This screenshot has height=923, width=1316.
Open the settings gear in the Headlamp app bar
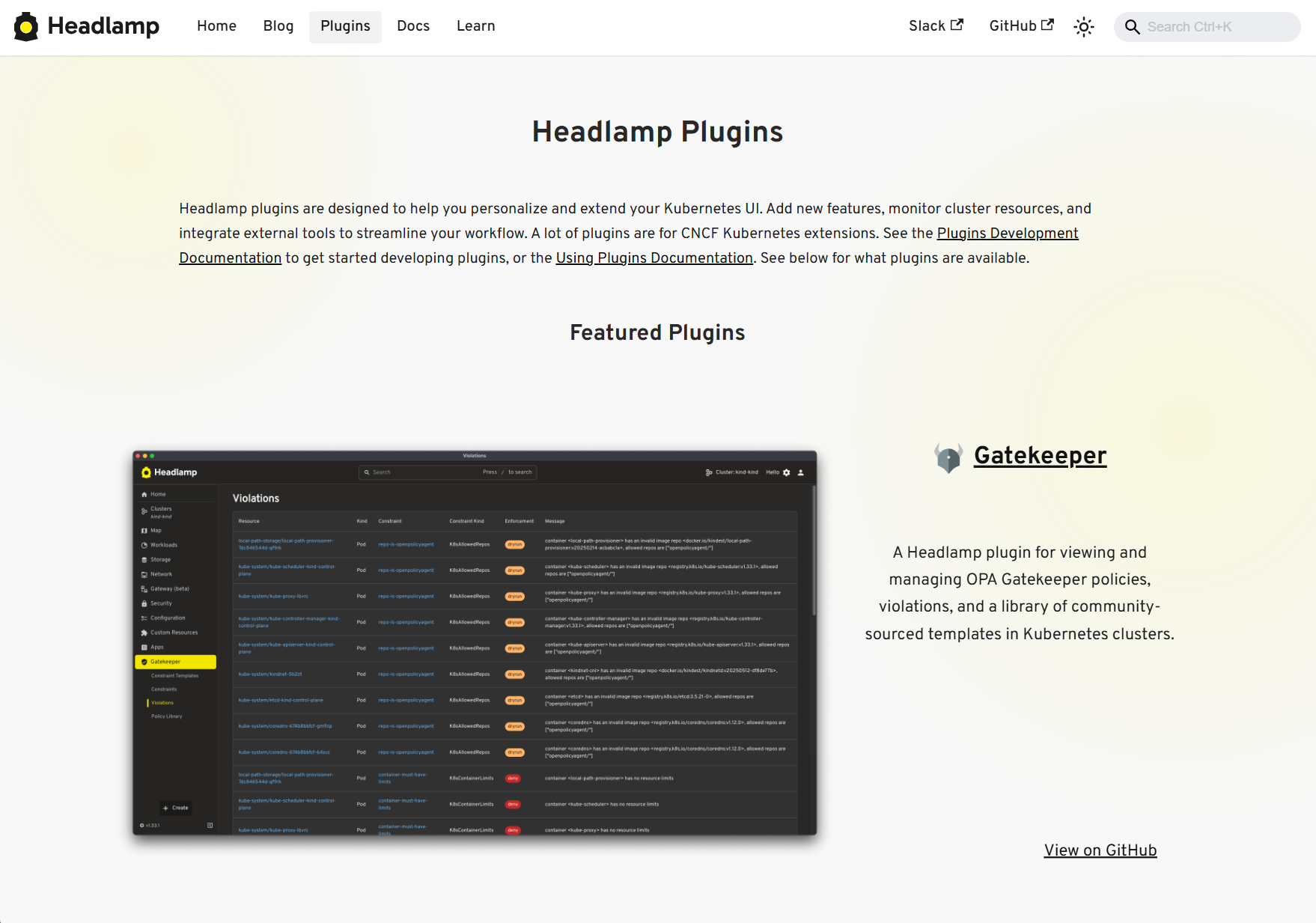coord(785,472)
